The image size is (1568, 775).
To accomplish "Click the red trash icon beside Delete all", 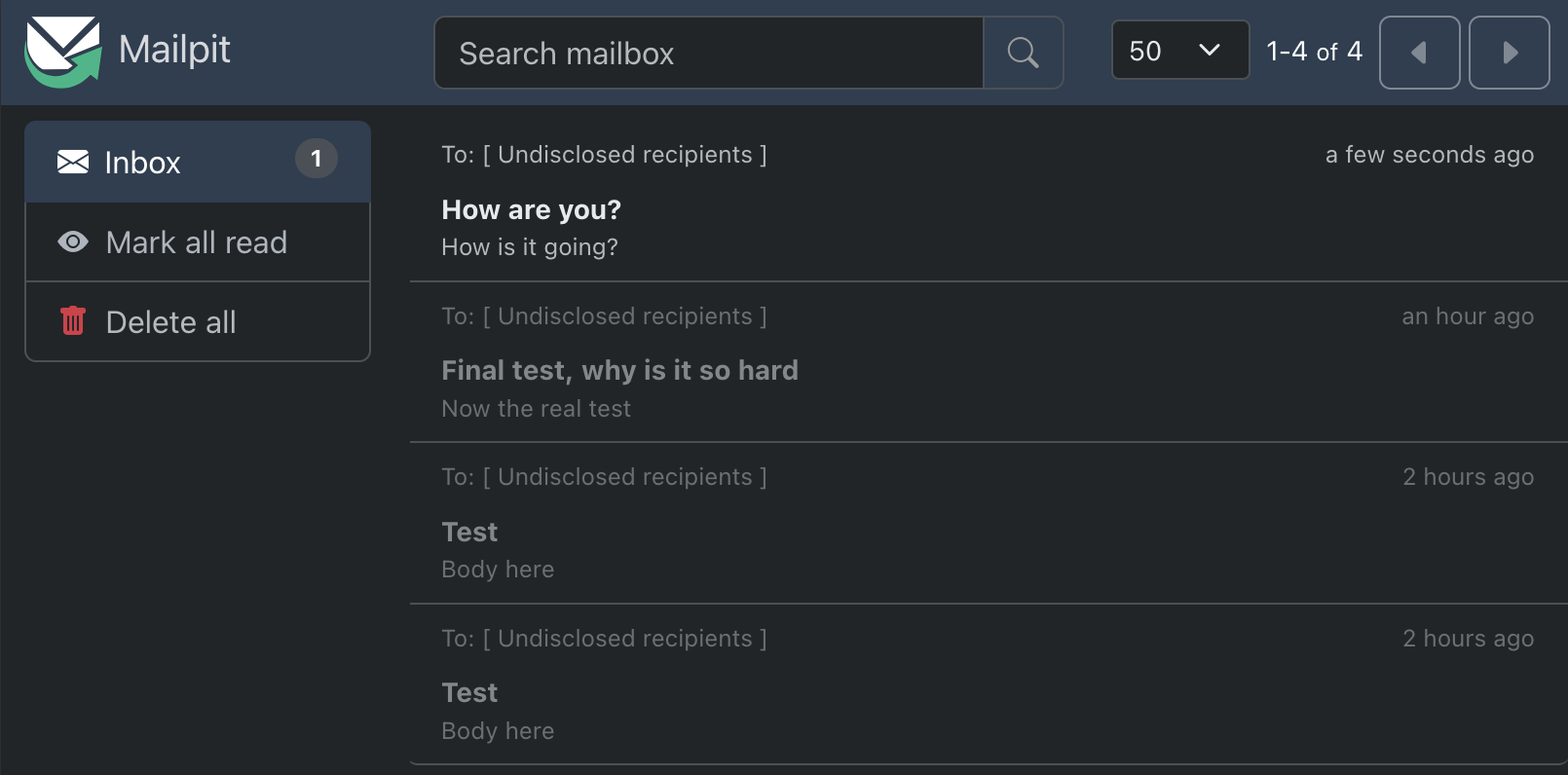I will [x=72, y=321].
